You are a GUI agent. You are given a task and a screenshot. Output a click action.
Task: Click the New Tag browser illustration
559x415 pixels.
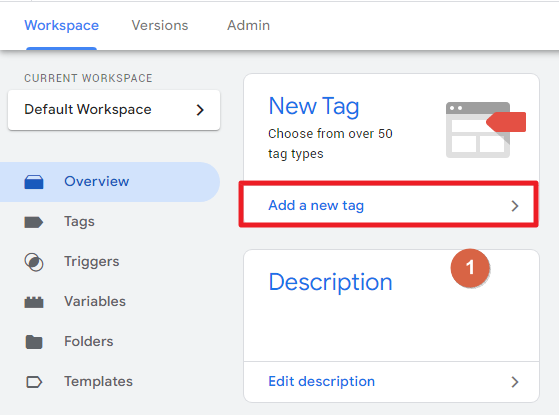(486, 130)
